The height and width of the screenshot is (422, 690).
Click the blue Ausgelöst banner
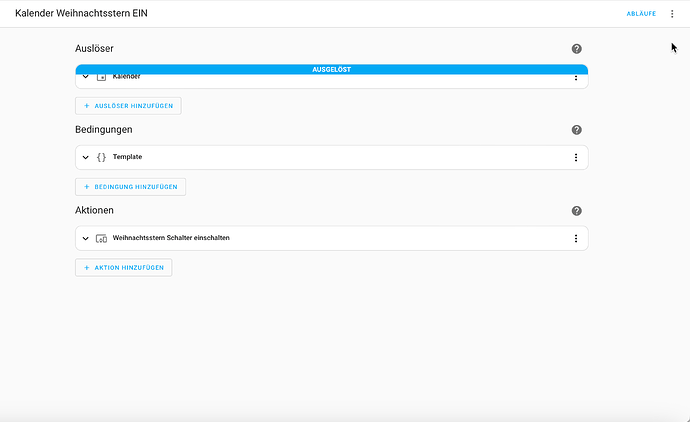tap(331, 69)
